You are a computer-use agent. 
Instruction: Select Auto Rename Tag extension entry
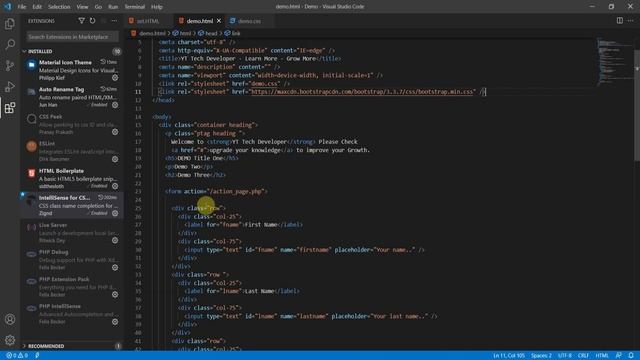(x=72, y=97)
